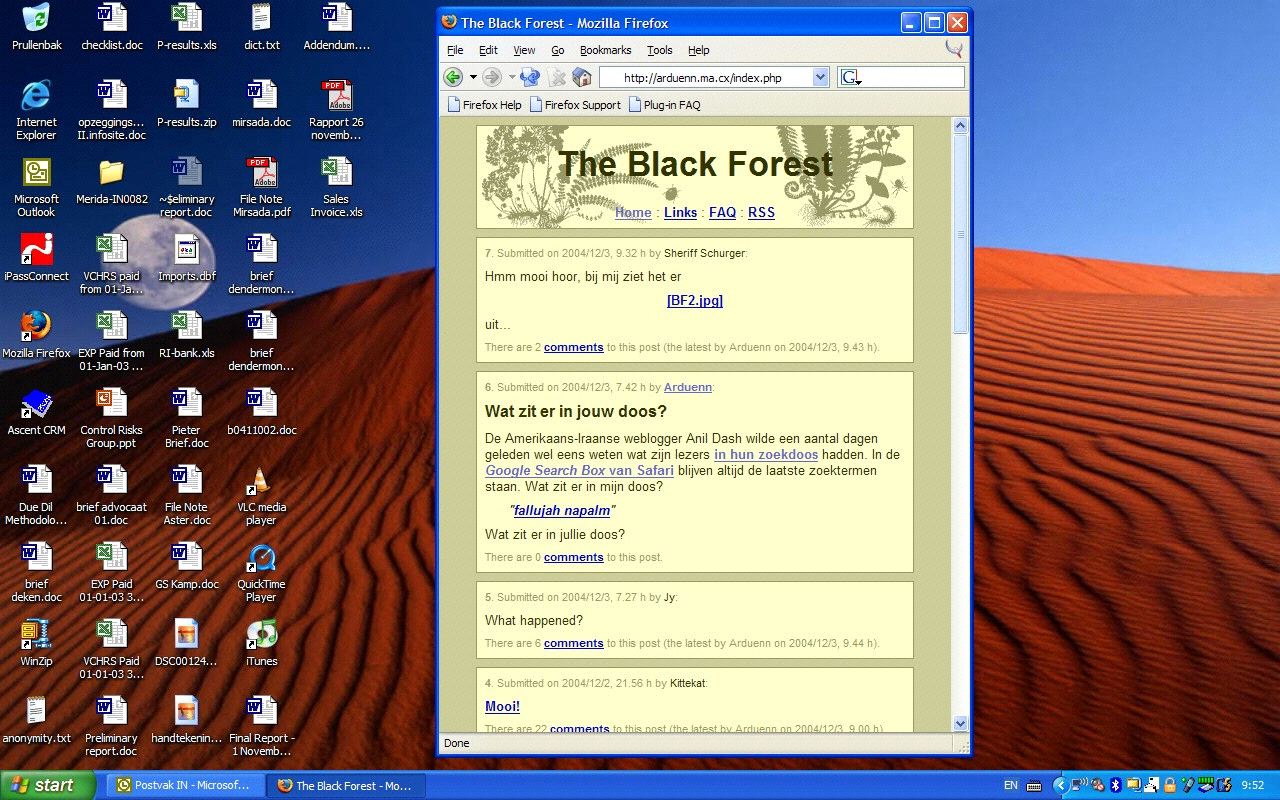Screen dimensions: 1280x800
Task: Select the QuickTime Player desktop icon
Action: coord(261,572)
